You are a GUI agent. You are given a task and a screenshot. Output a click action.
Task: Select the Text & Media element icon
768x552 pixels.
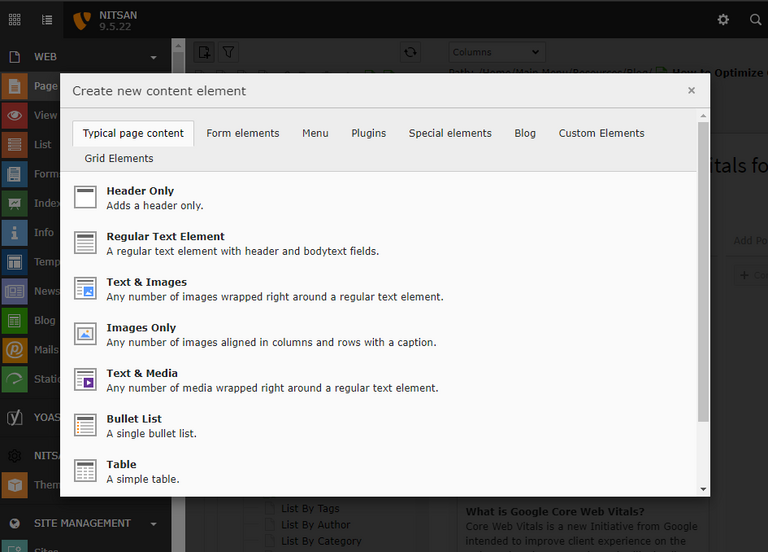click(x=85, y=379)
